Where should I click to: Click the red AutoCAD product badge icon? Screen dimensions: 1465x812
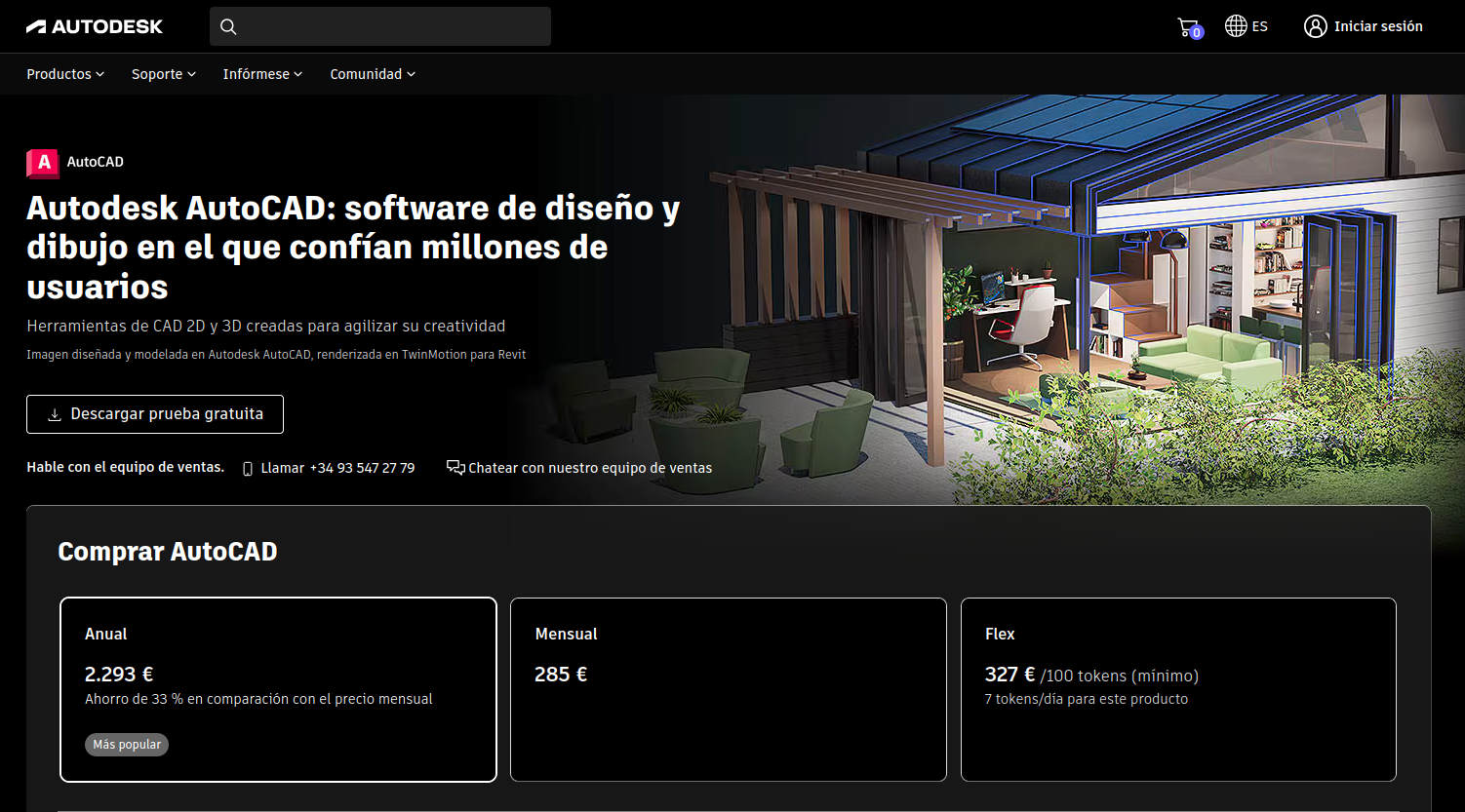tap(42, 163)
